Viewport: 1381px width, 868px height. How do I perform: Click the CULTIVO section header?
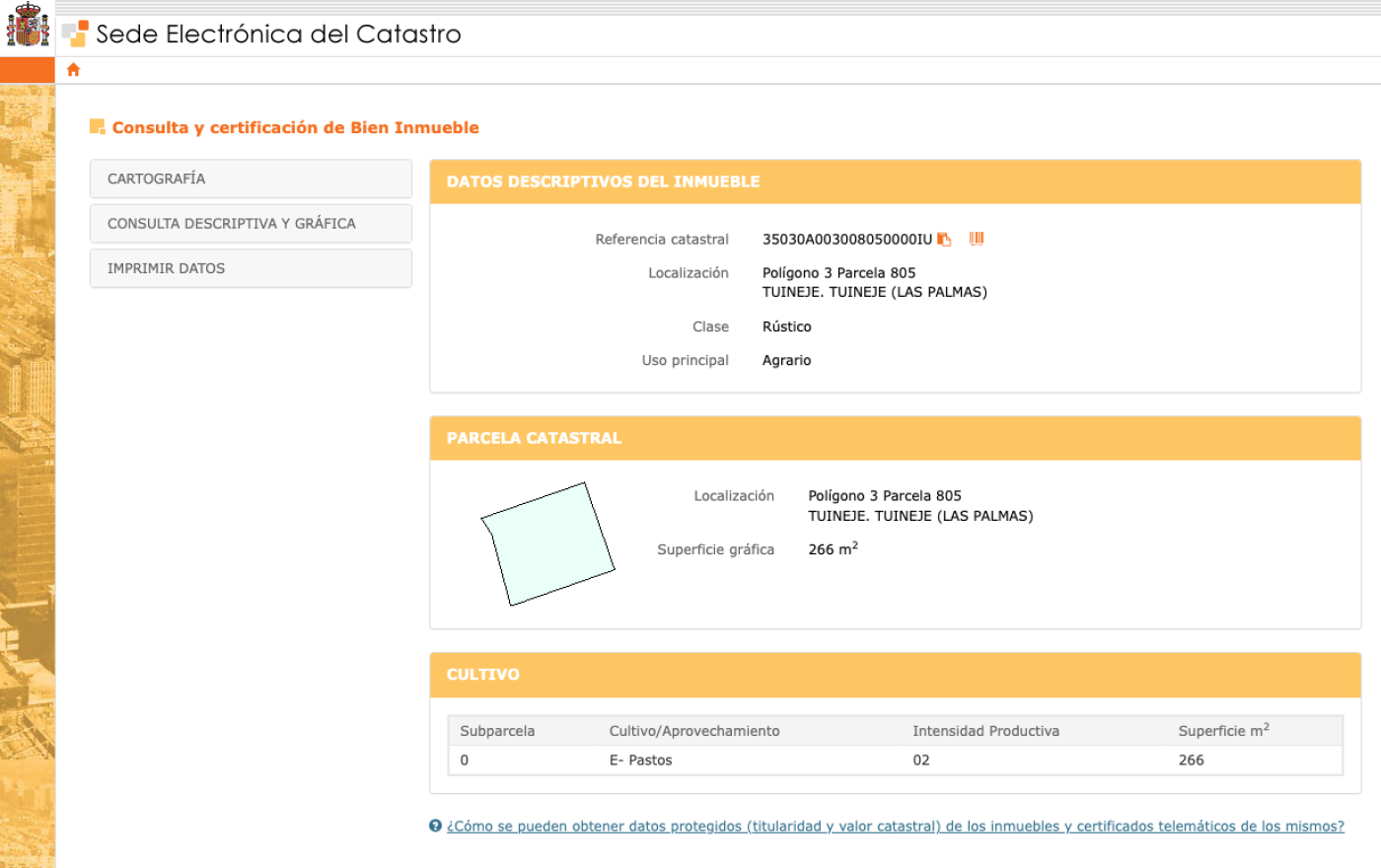[x=482, y=675]
